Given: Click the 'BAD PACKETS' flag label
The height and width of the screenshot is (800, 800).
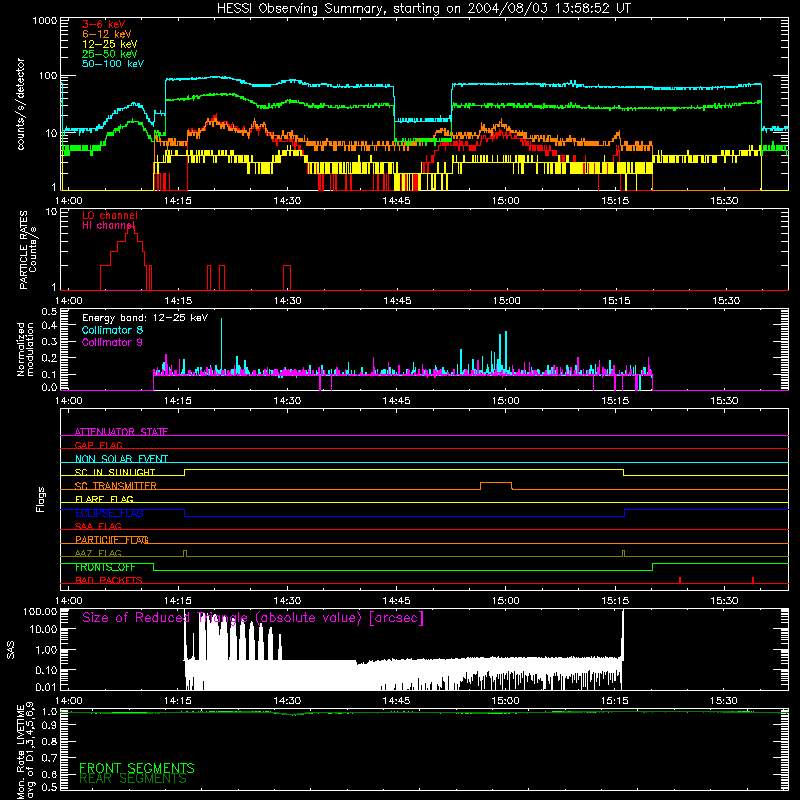Looking at the screenshot, I should pos(109,580).
